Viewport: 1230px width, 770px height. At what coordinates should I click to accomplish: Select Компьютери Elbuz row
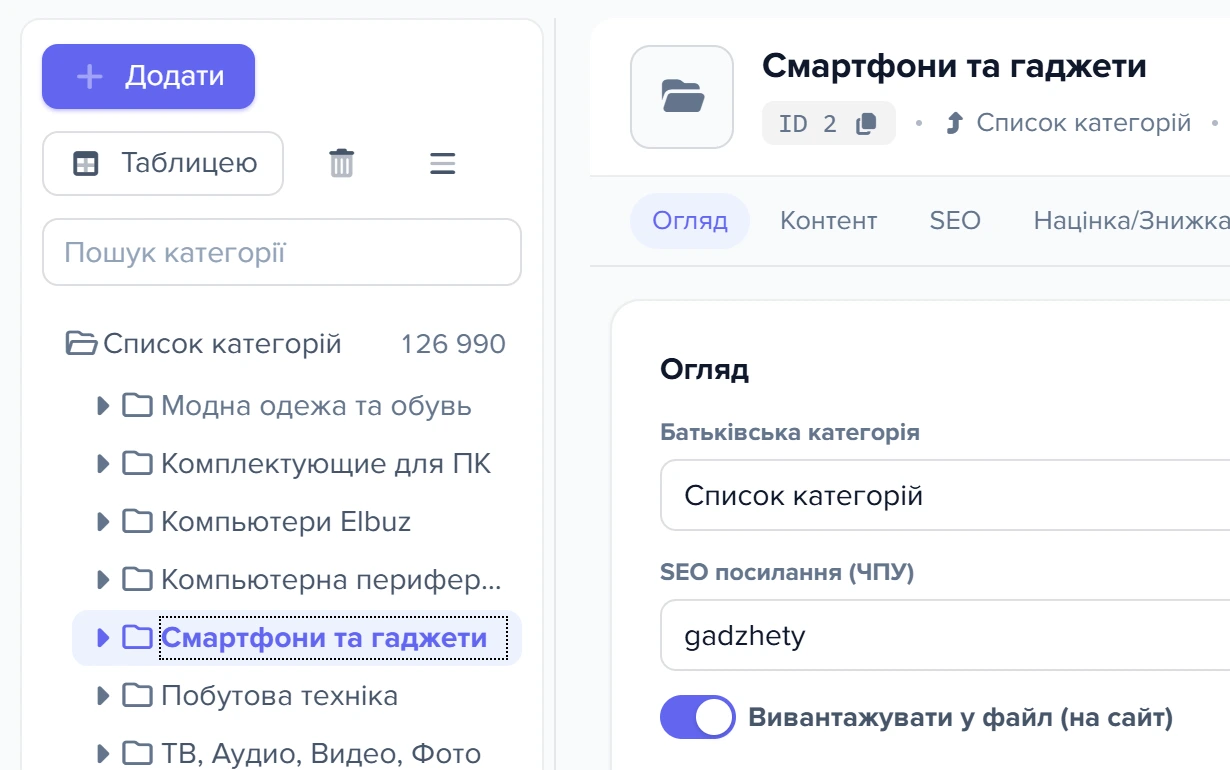point(286,522)
